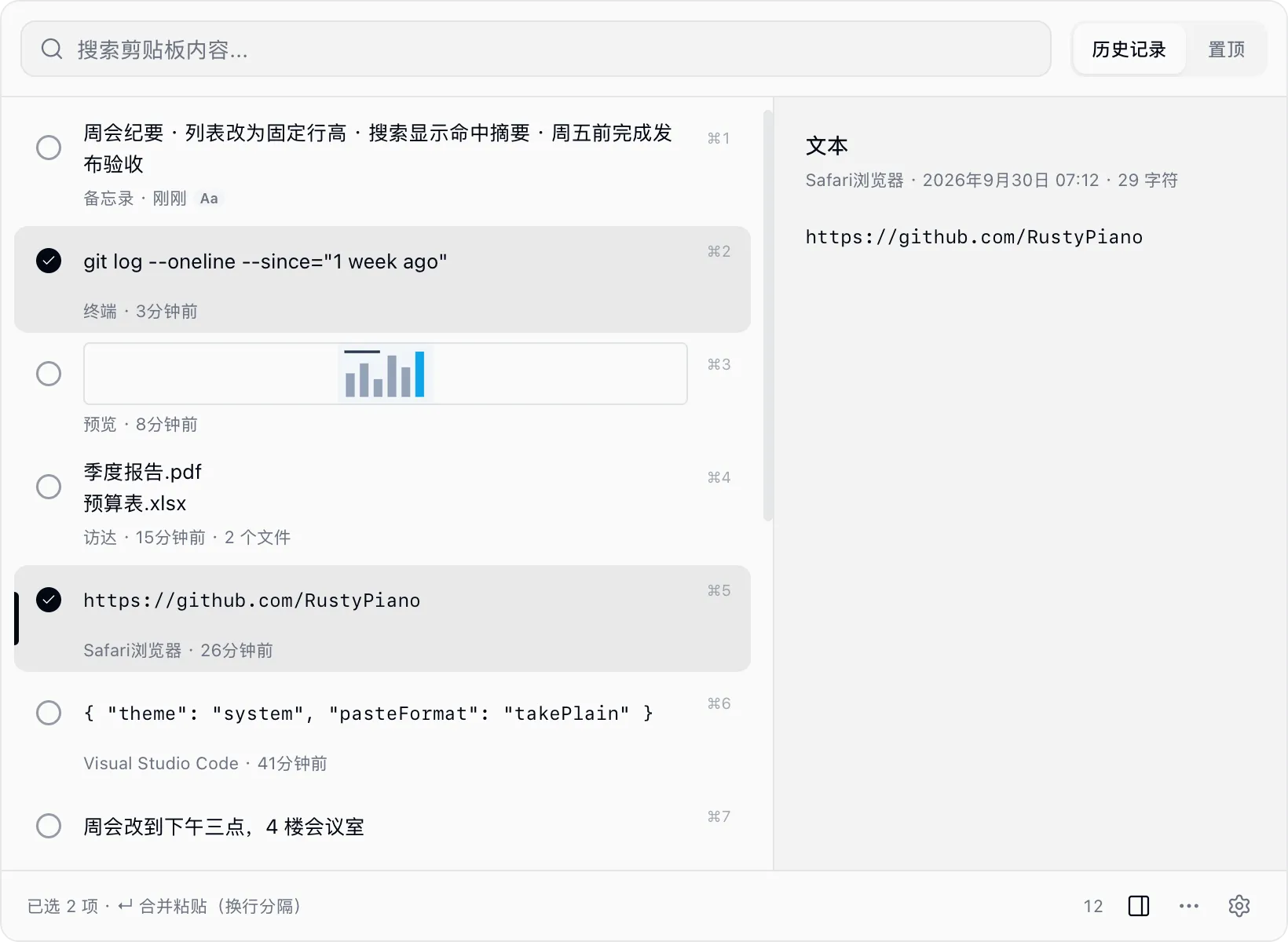Focus the 搜索剪贴板内容 search field
Viewport: 1288px width, 942px height.
coord(536,49)
